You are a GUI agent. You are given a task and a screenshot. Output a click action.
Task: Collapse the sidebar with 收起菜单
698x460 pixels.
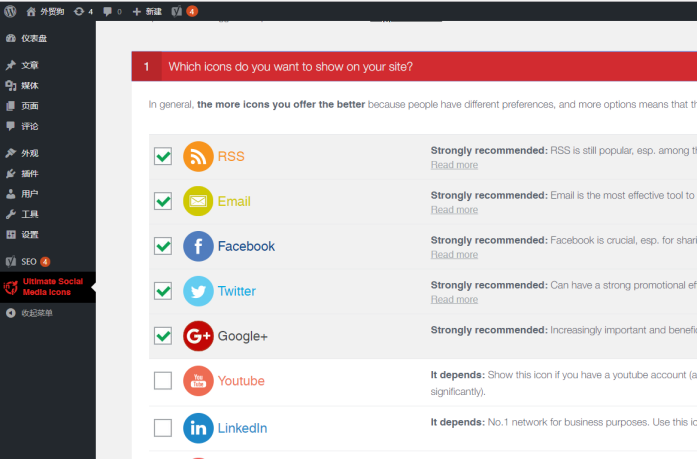(36, 313)
